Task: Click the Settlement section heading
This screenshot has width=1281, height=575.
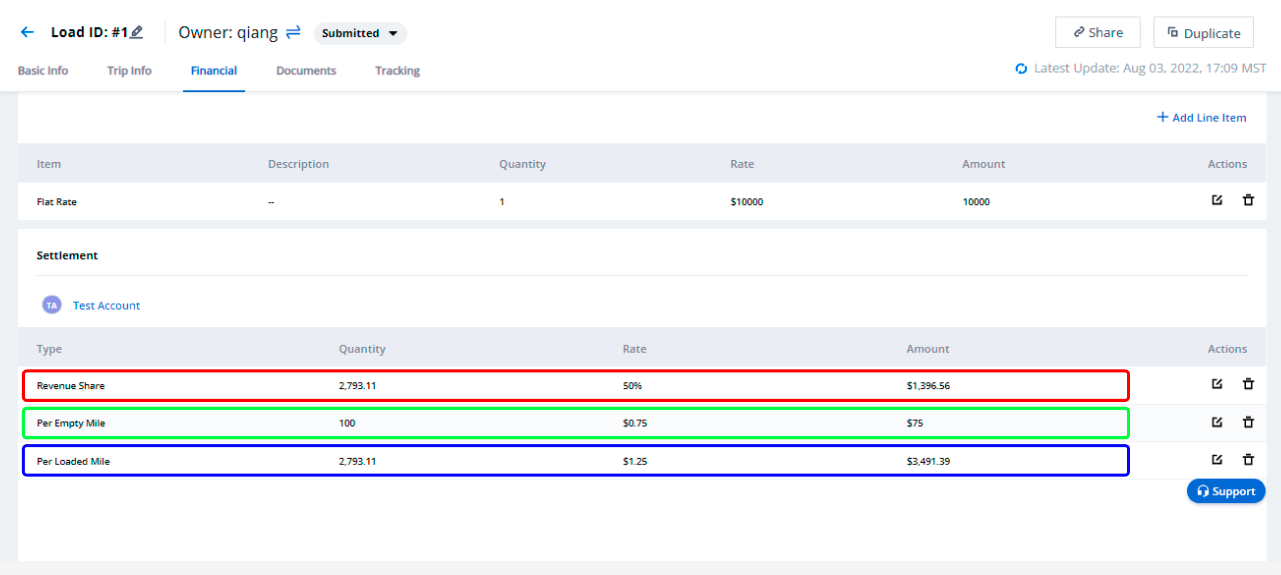Action: coord(67,255)
